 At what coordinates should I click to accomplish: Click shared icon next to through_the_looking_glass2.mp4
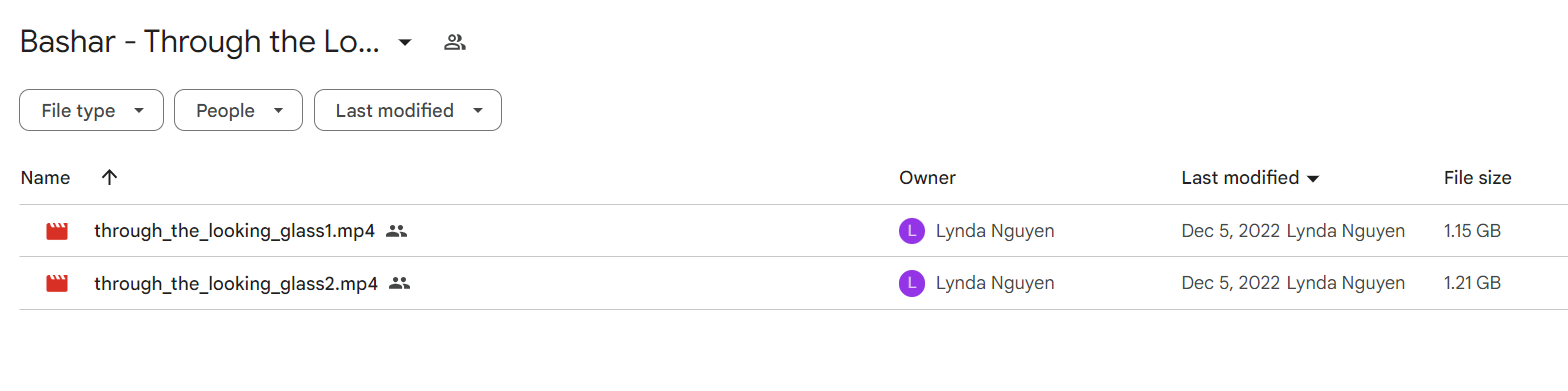tap(400, 283)
